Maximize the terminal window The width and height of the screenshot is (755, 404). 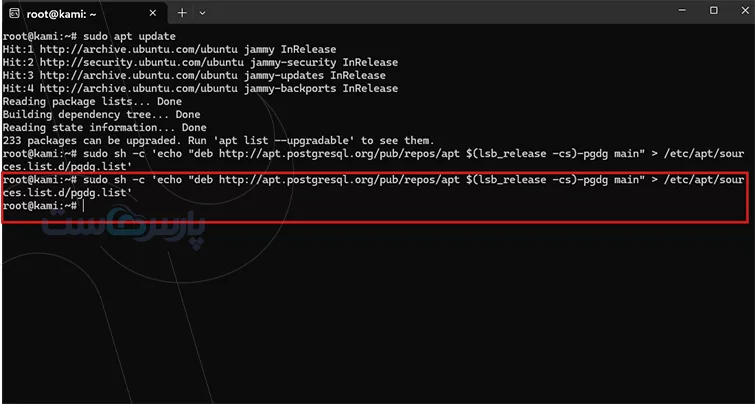coord(714,11)
